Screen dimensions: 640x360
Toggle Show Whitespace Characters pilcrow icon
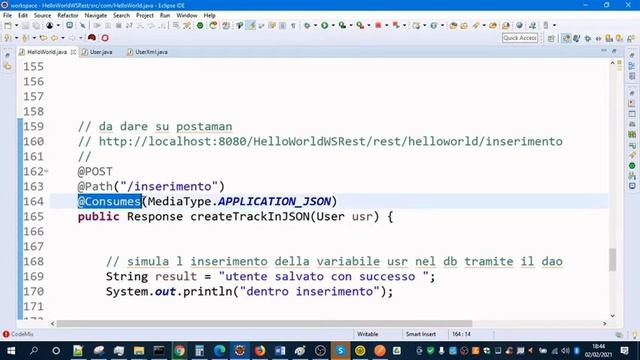[293, 25]
